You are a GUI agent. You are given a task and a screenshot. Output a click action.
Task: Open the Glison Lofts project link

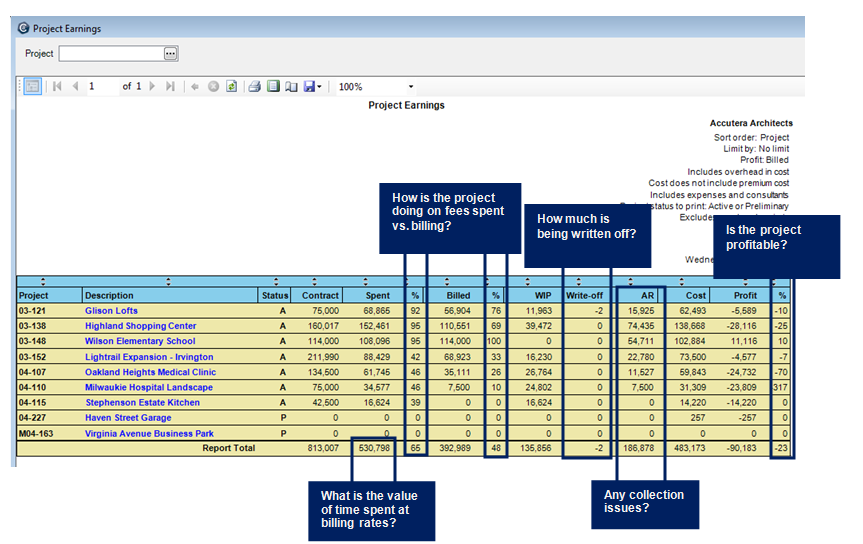click(x=111, y=310)
